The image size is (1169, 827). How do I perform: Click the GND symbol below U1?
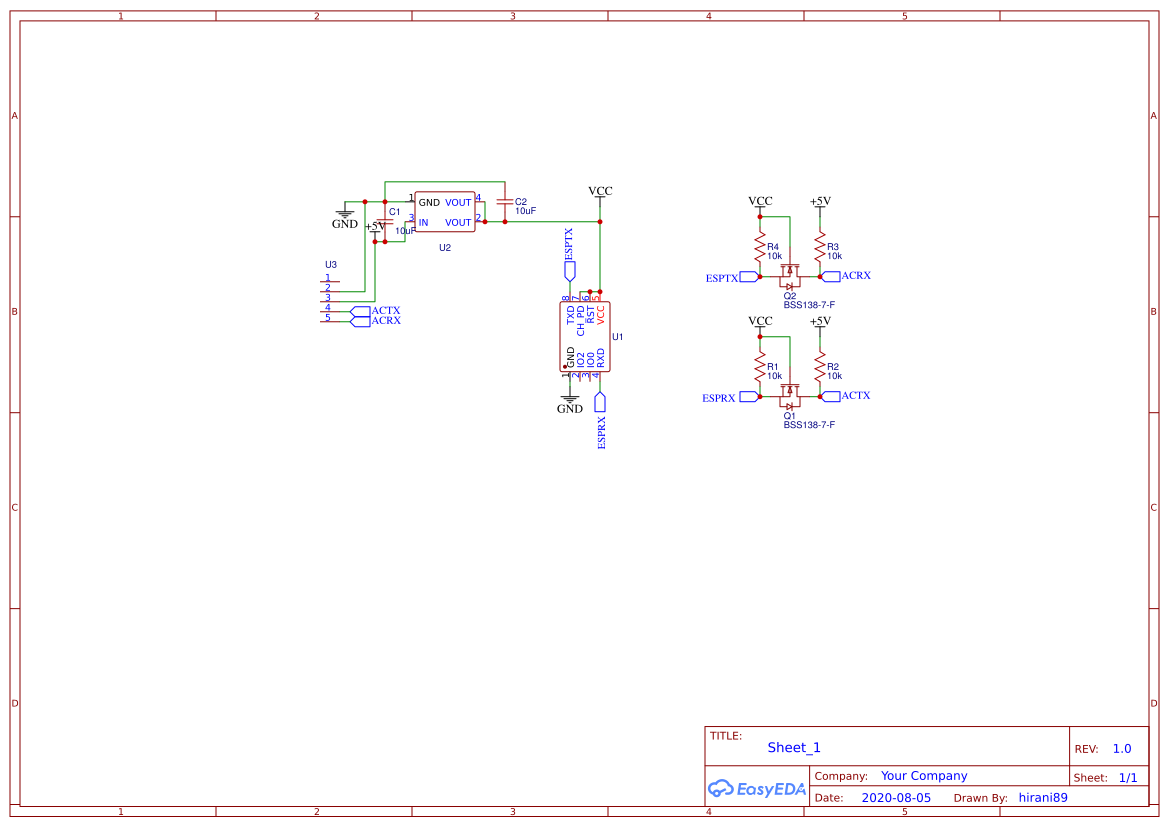pos(570,397)
